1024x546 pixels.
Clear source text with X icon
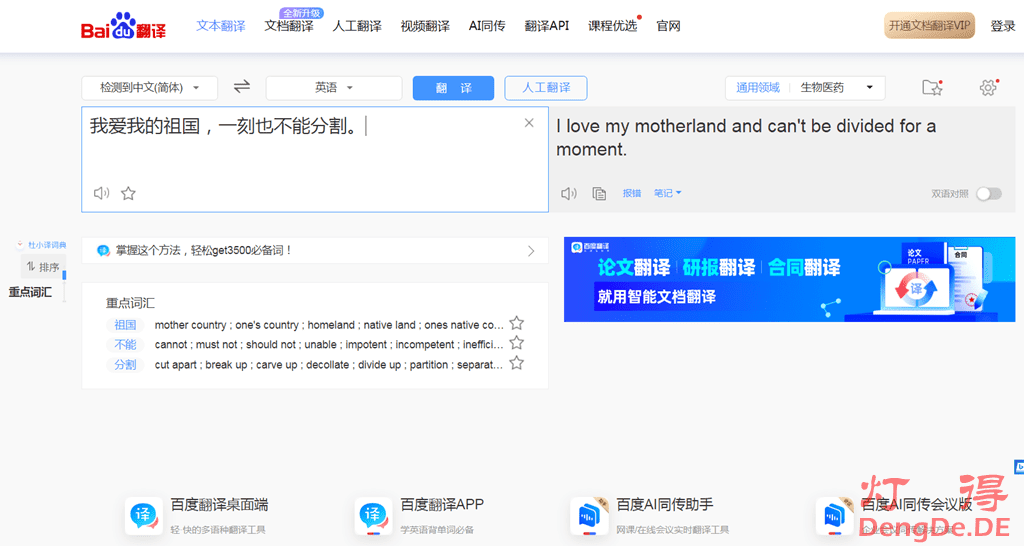pos(529,123)
